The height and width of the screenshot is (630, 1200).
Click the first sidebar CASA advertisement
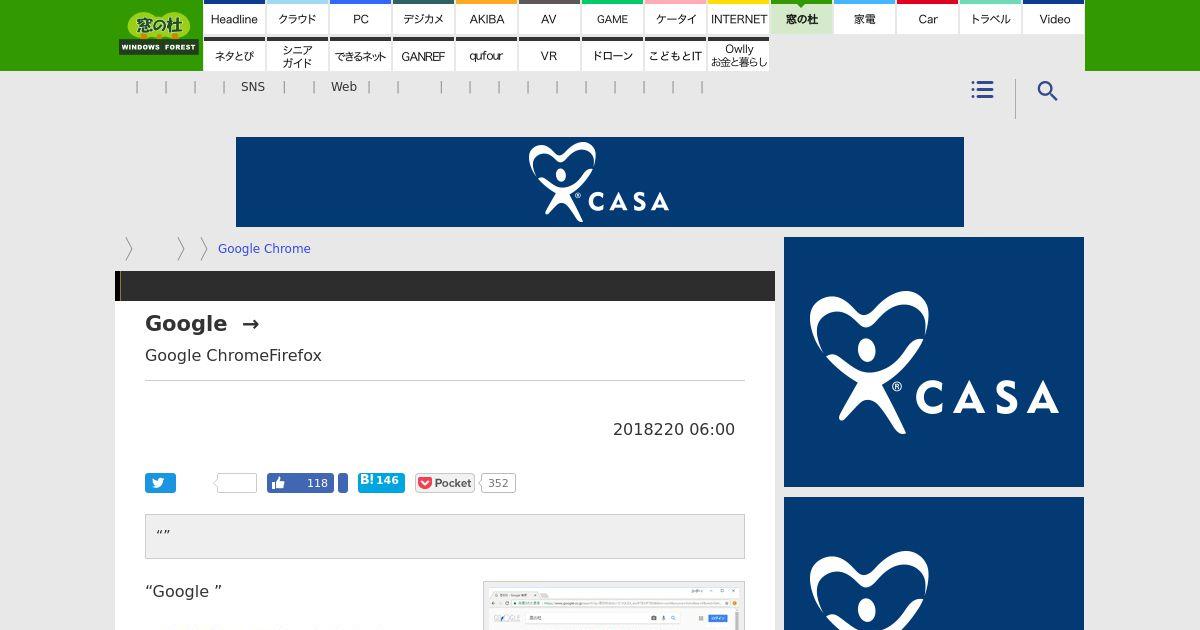click(x=934, y=362)
